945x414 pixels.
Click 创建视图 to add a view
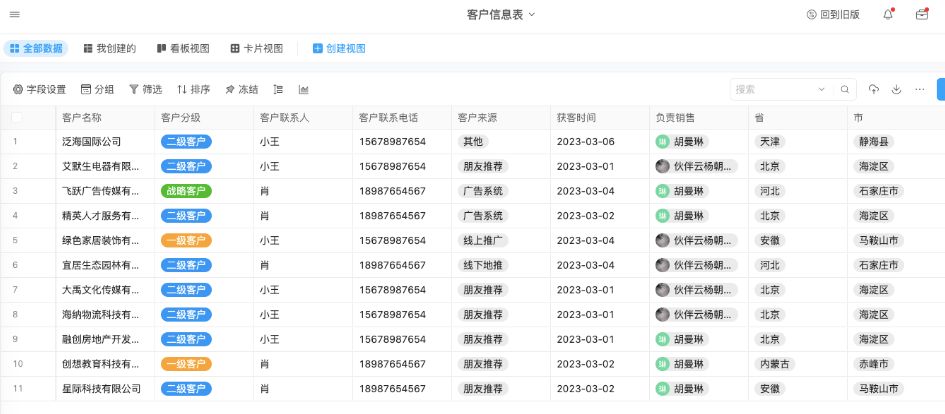coord(339,49)
